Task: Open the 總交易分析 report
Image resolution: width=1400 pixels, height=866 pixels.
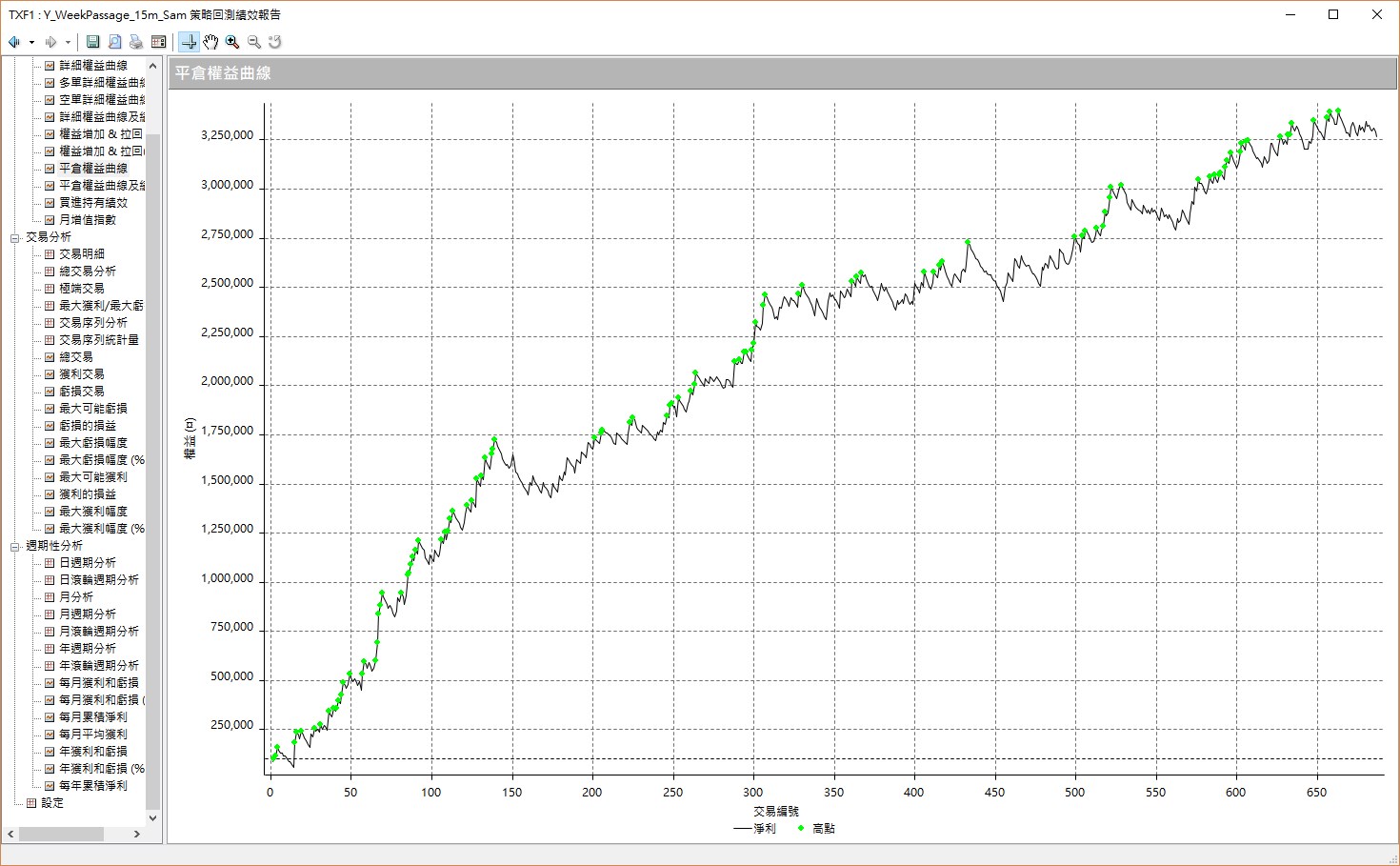Action: [x=88, y=272]
